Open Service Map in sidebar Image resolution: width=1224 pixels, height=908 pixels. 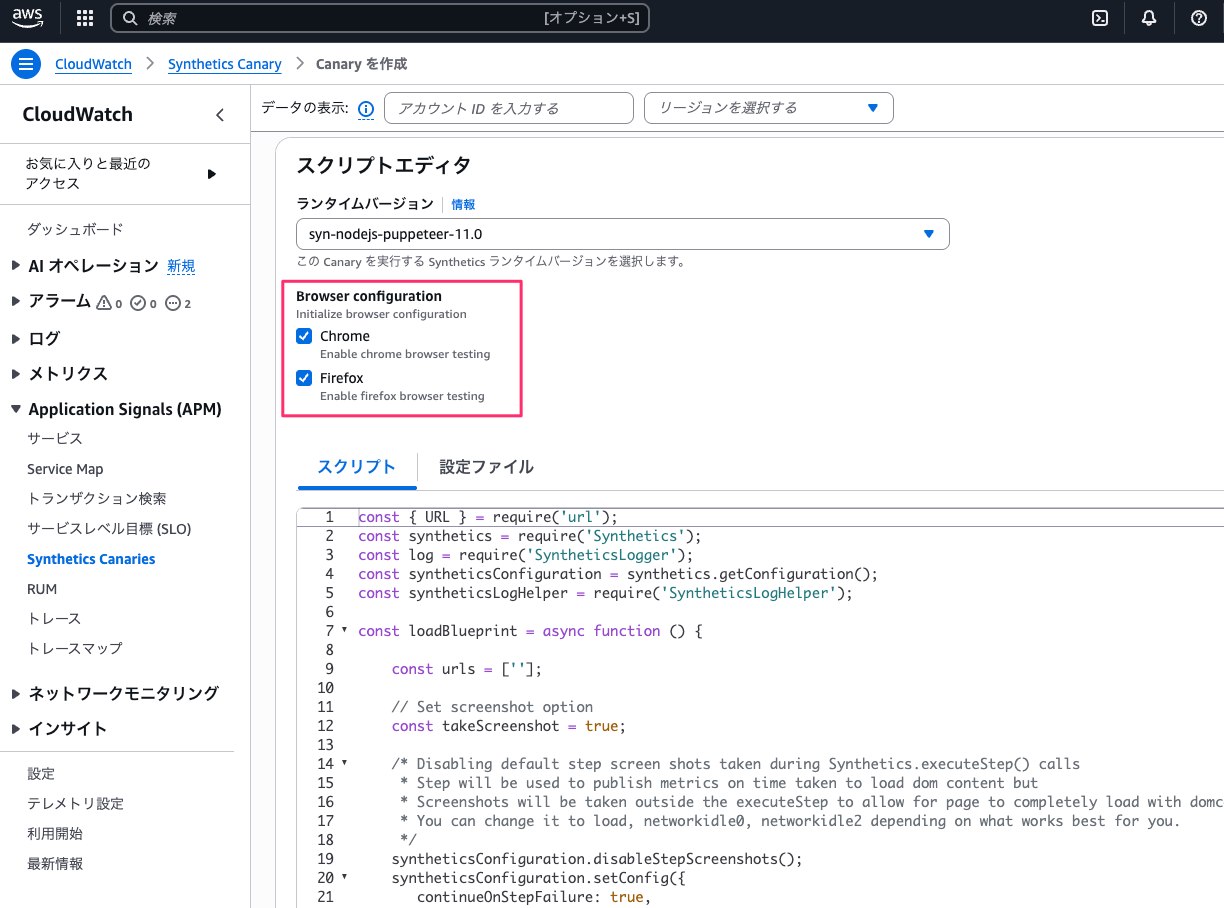point(65,469)
